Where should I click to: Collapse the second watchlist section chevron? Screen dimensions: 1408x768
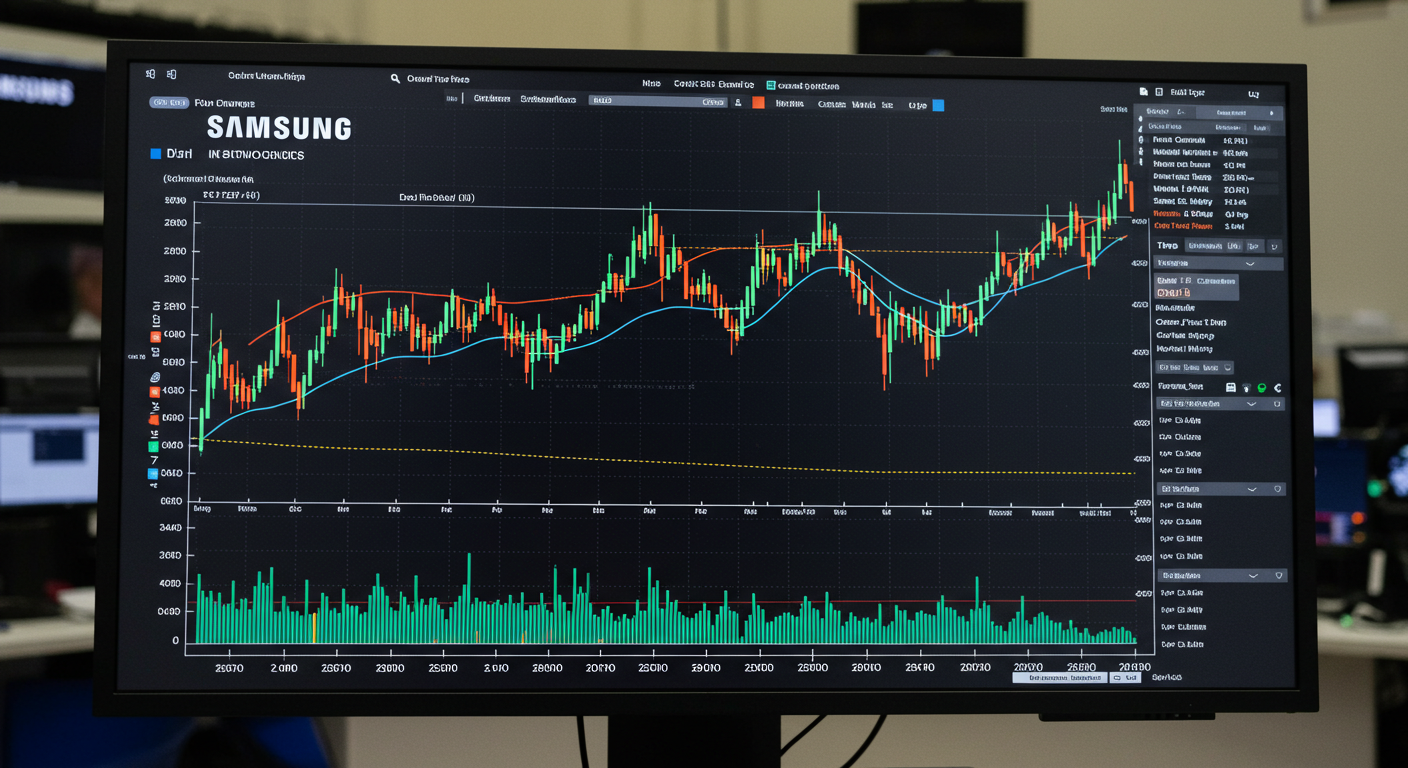(1252, 490)
